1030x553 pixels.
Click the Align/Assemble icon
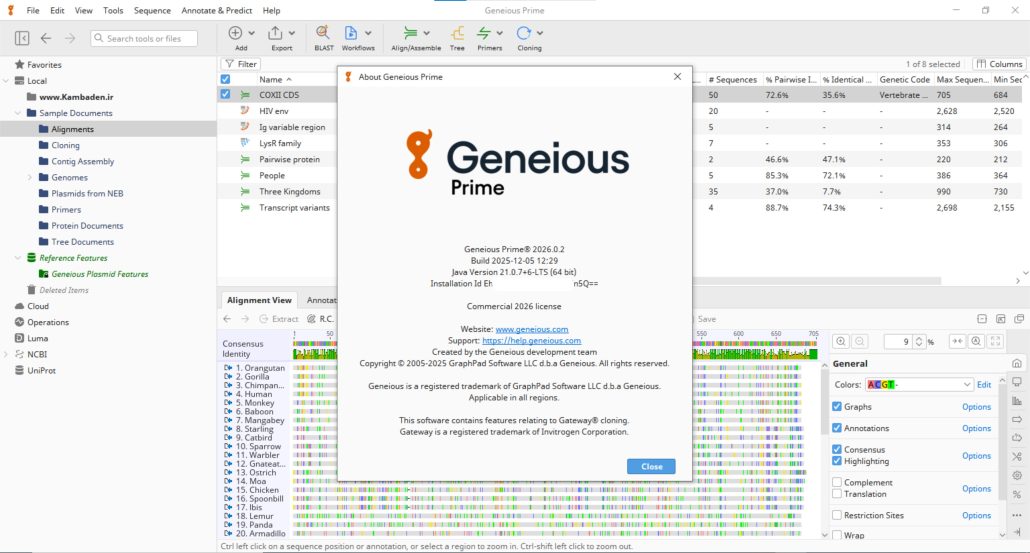[x=411, y=33]
